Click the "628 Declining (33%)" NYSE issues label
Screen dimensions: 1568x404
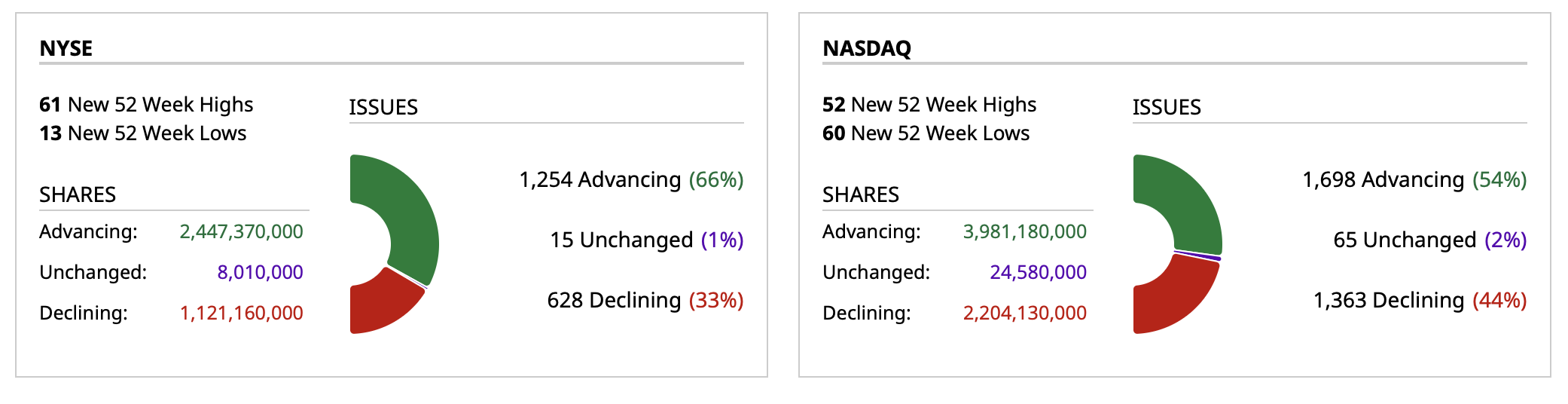point(645,300)
